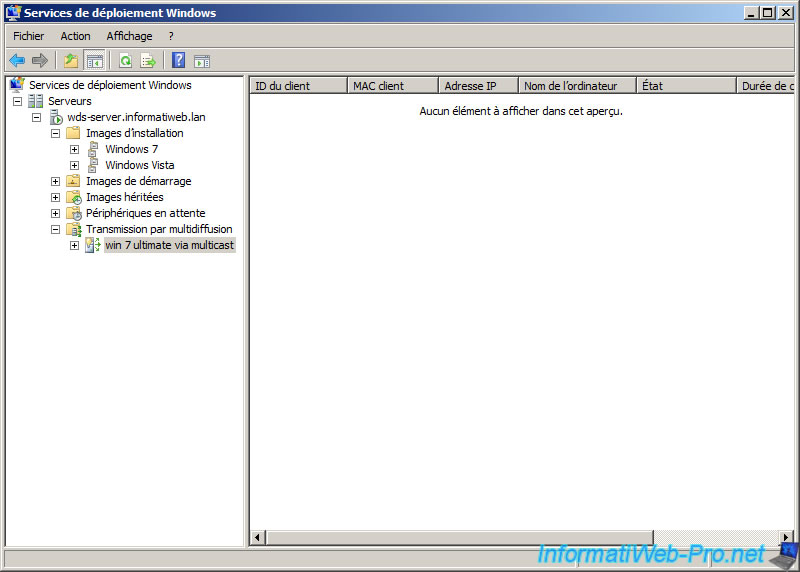Collapse the wds-server.informatiweb.lan node
The height and width of the screenshot is (572, 800).
tap(36, 117)
